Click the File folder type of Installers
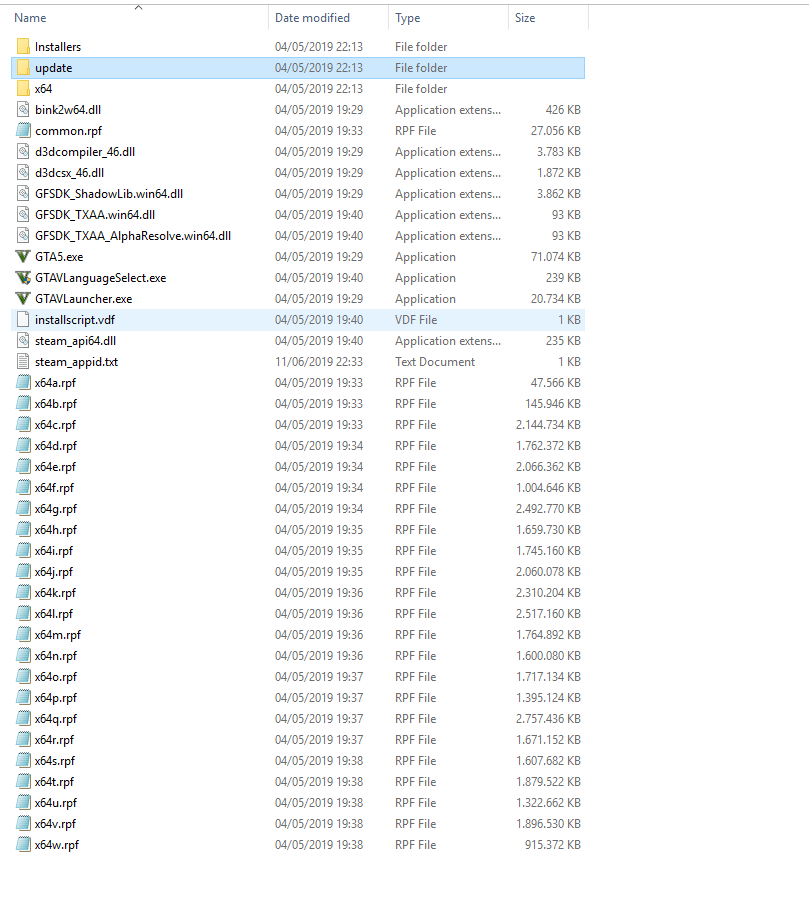Viewport: 809px width, 907px height. tap(421, 46)
